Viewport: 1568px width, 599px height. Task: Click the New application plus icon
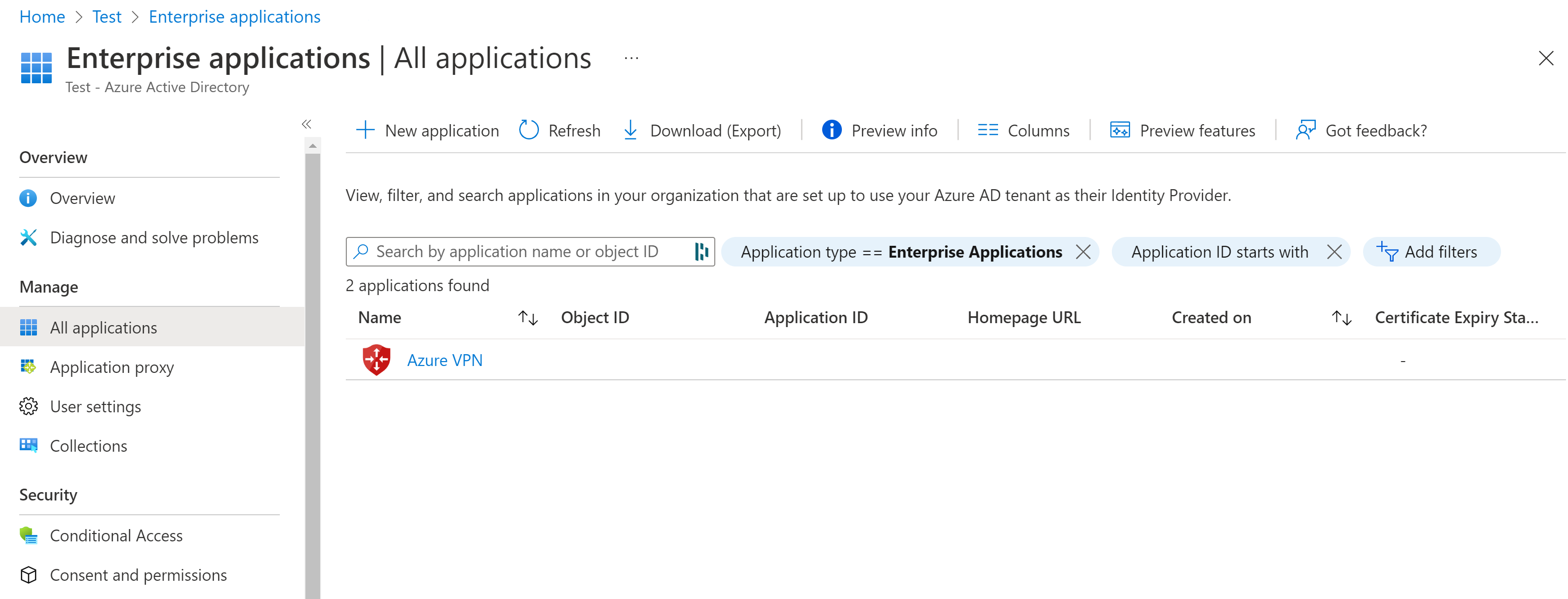click(x=365, y=130)
